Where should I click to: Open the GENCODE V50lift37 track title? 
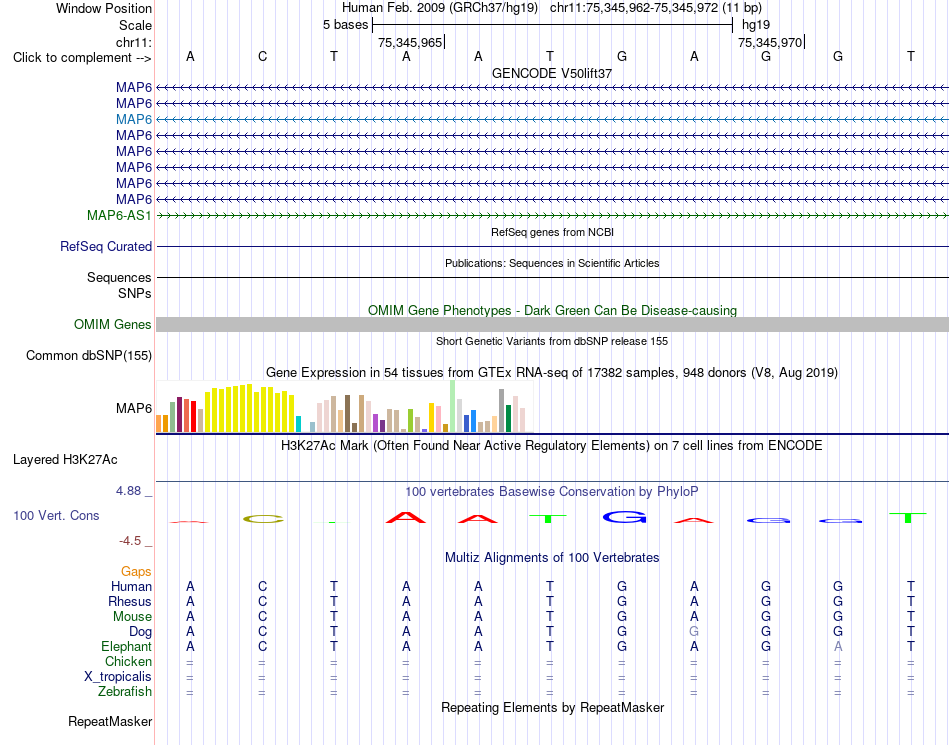(552, 73)
